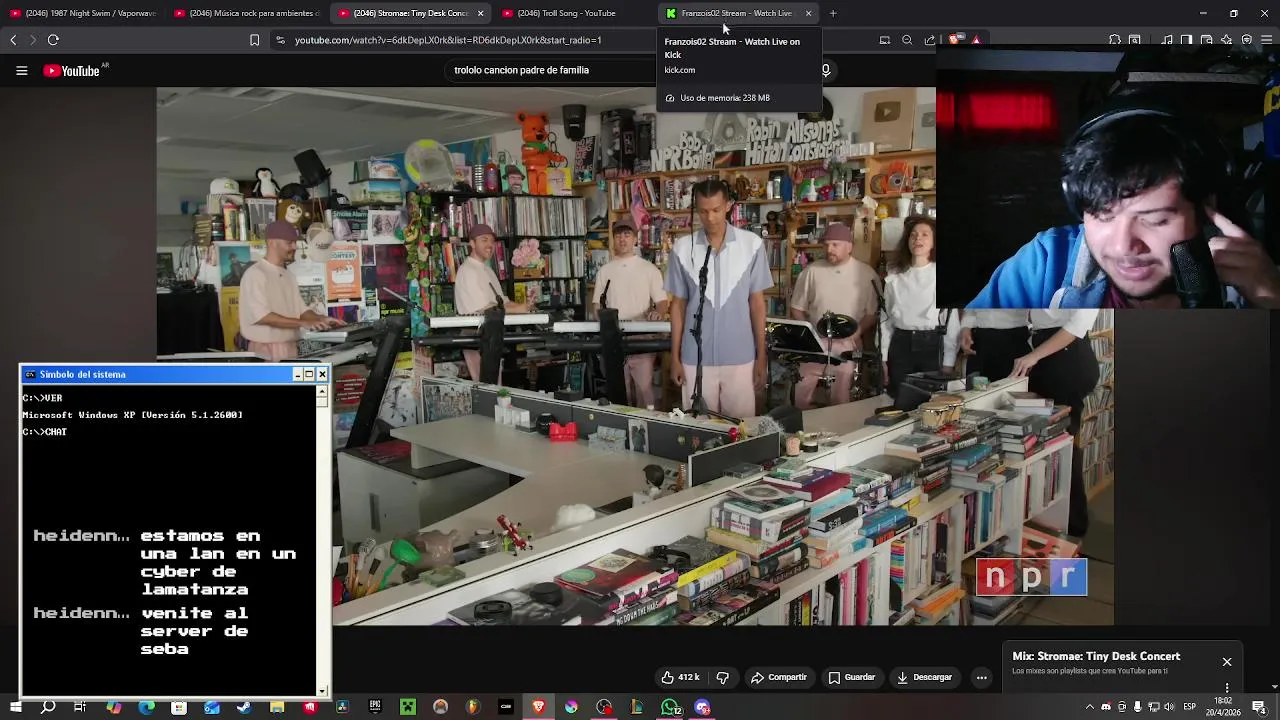The image size is (1280, 720).
Task: Open Minecraft creeper icon in taskbar
Action: coord(408,708)
